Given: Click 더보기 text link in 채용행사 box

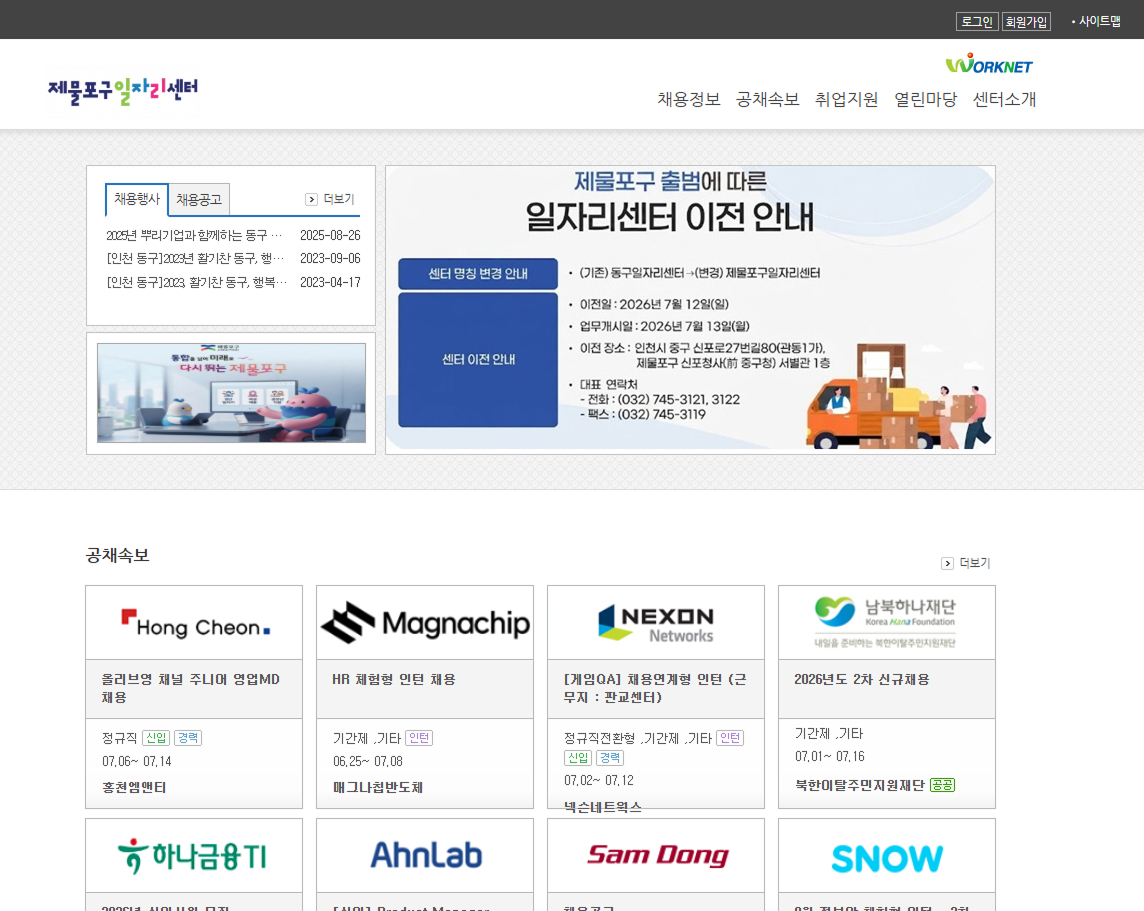Looking at the screenshot, I should (339, 199).
